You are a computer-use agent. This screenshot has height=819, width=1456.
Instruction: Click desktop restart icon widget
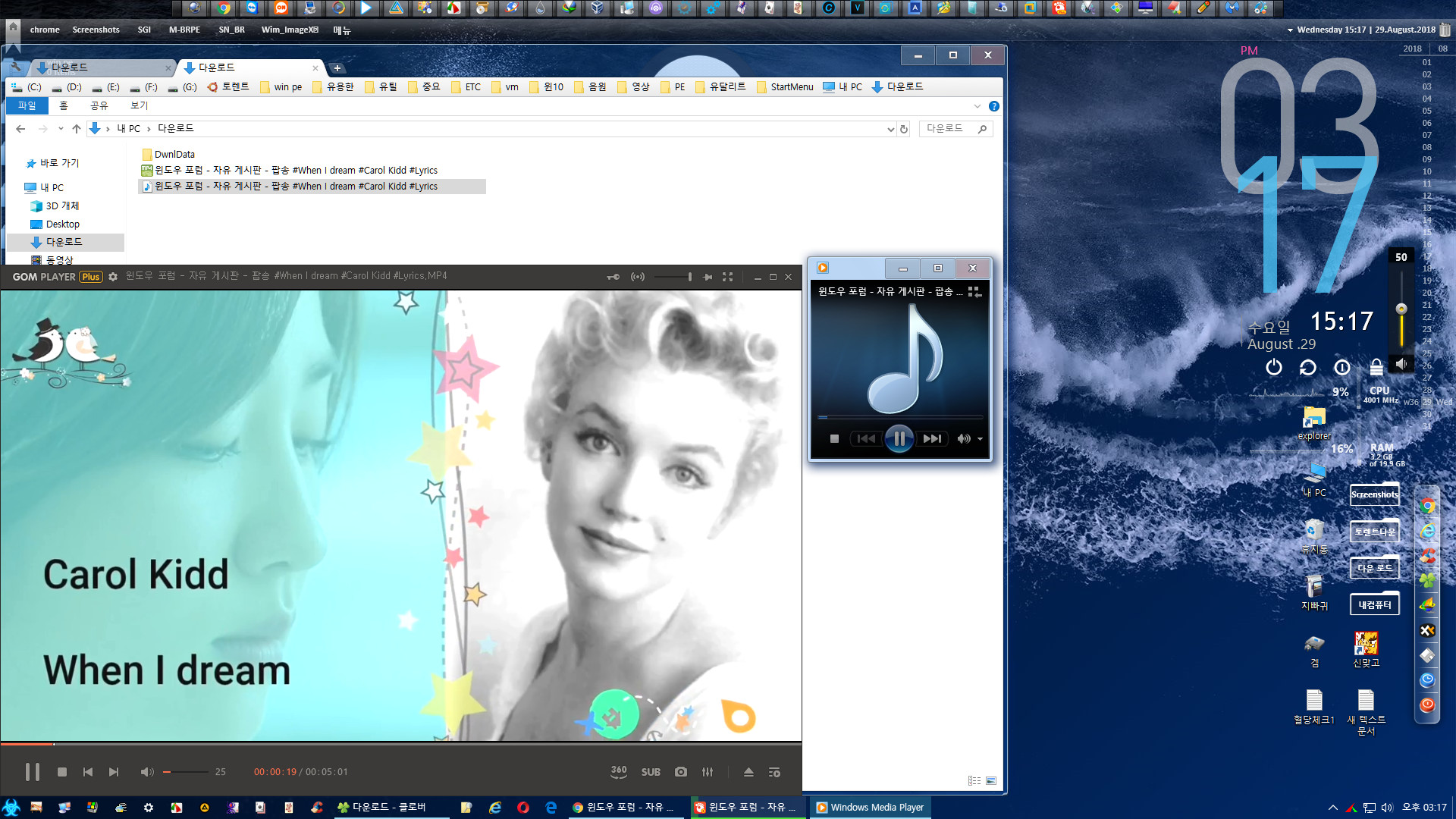coord(1308,367)
